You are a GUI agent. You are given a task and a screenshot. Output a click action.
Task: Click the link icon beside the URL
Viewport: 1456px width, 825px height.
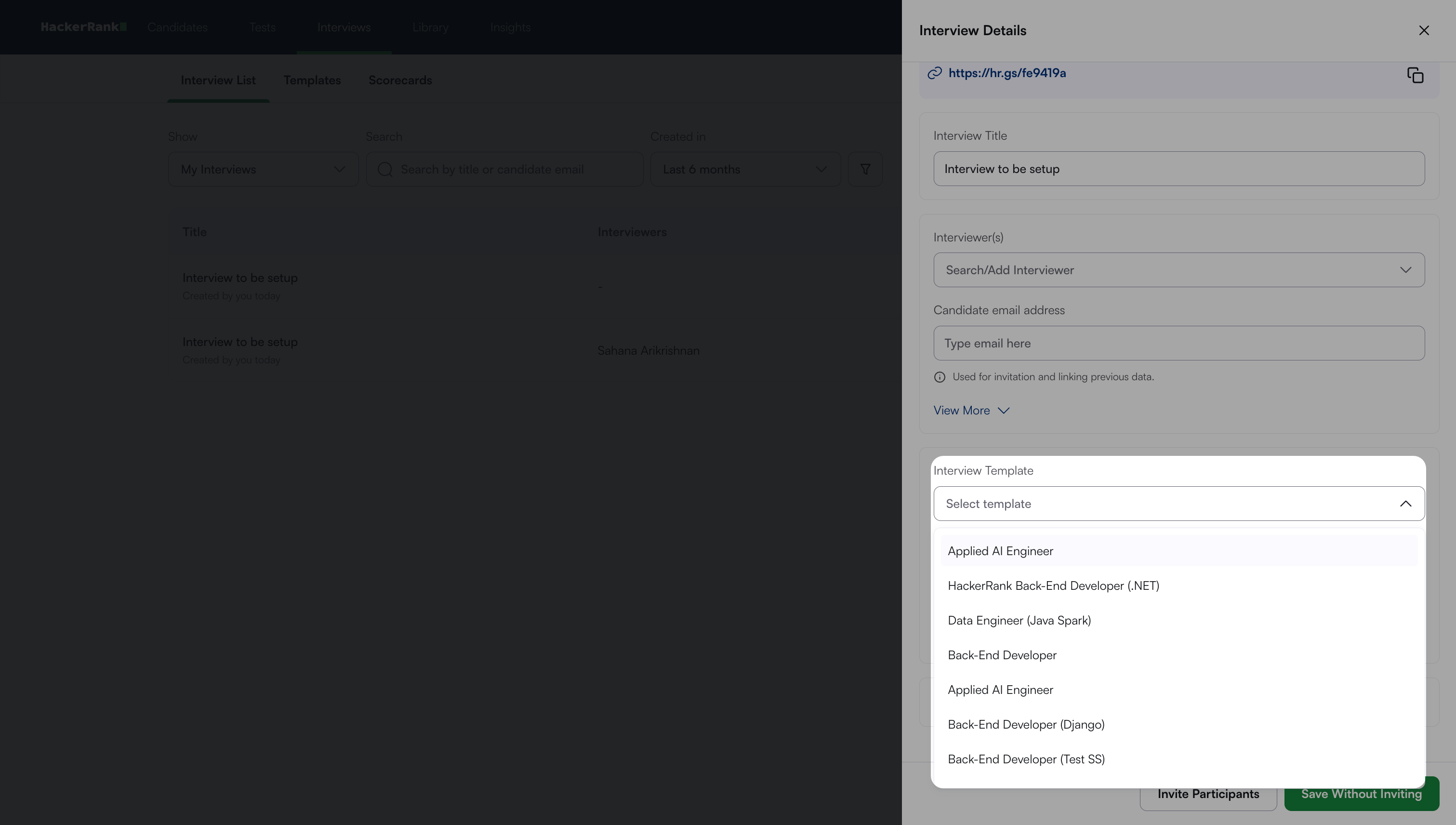pyautogui.click(x=934, y=73)
